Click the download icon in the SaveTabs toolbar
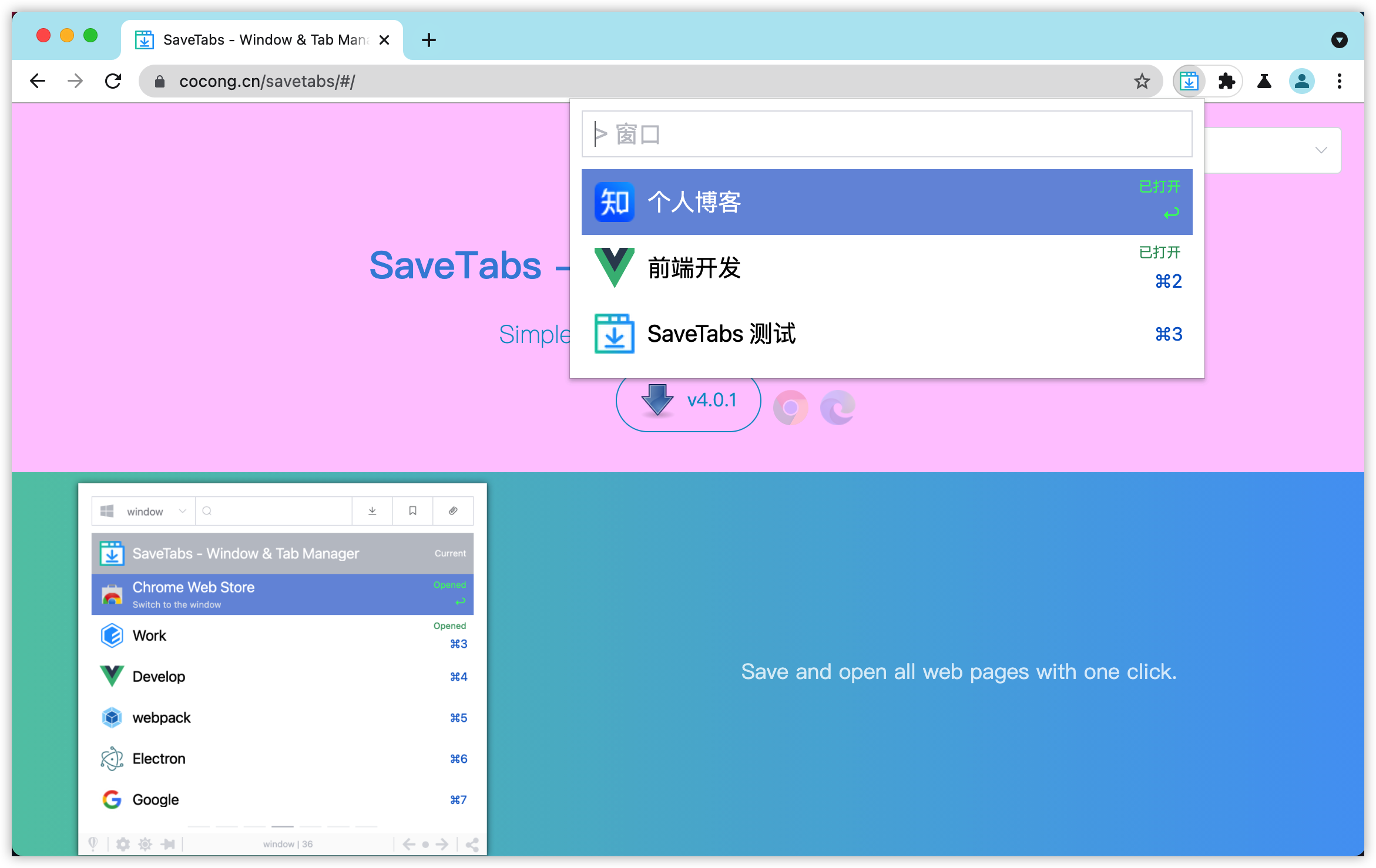 click(x=372, y=511)
